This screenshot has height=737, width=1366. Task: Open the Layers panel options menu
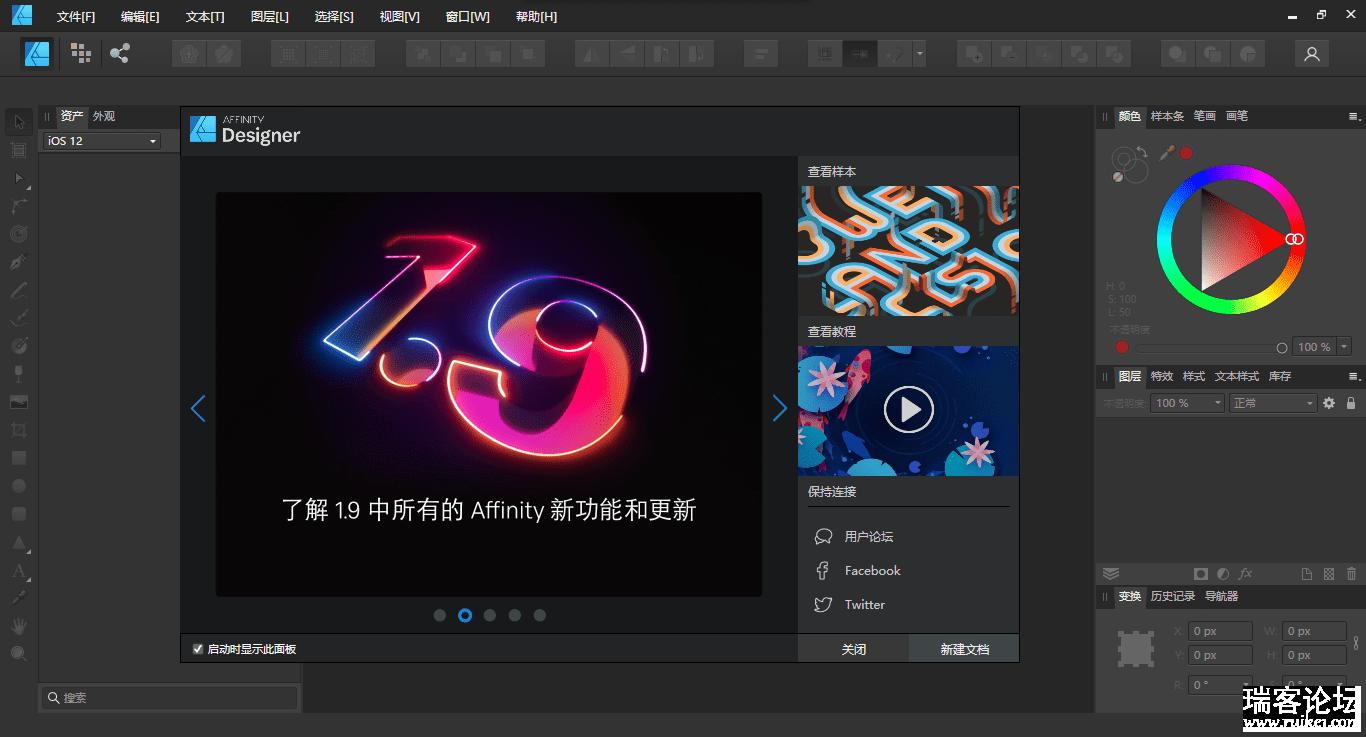coord(1354,377)
